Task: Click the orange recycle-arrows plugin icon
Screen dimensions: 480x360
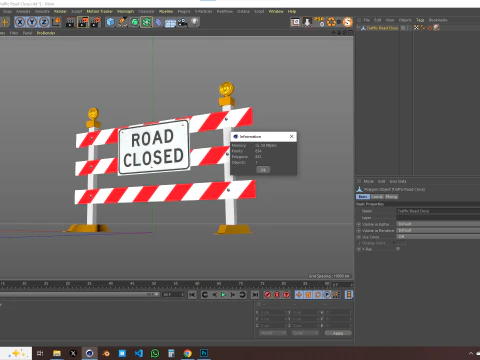Action: pos(331,22)
